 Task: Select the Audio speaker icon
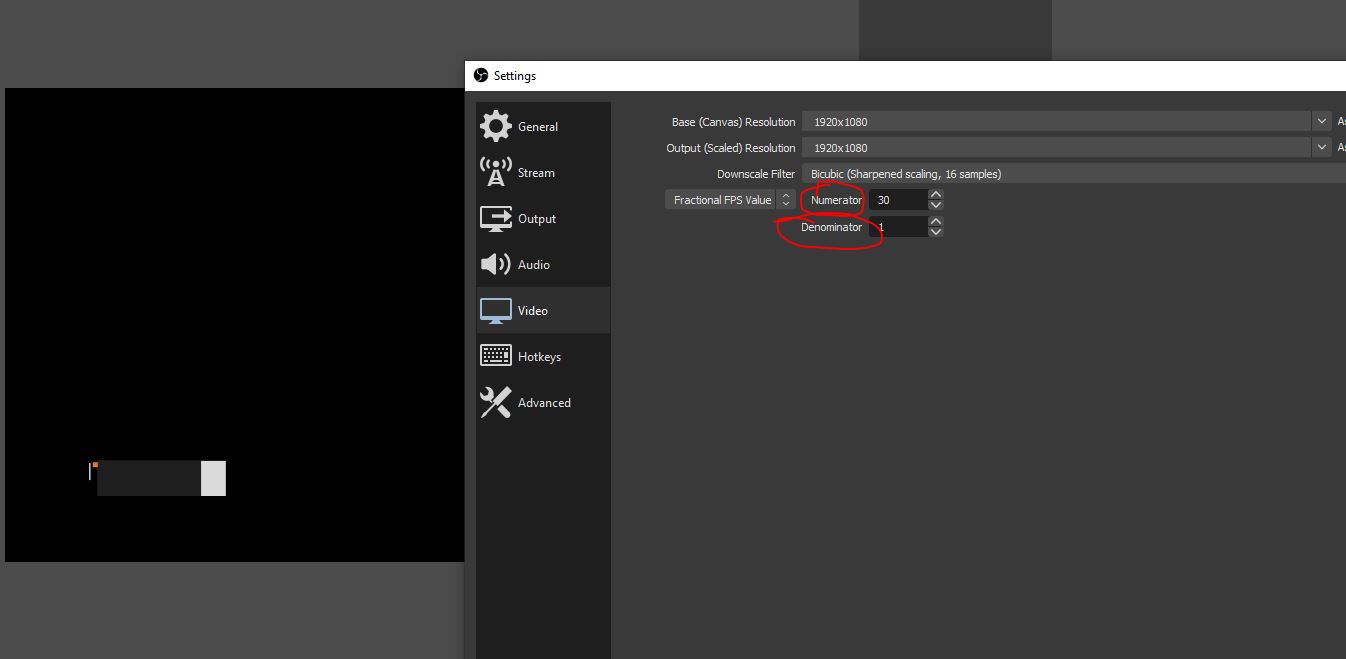pos(495,264)
